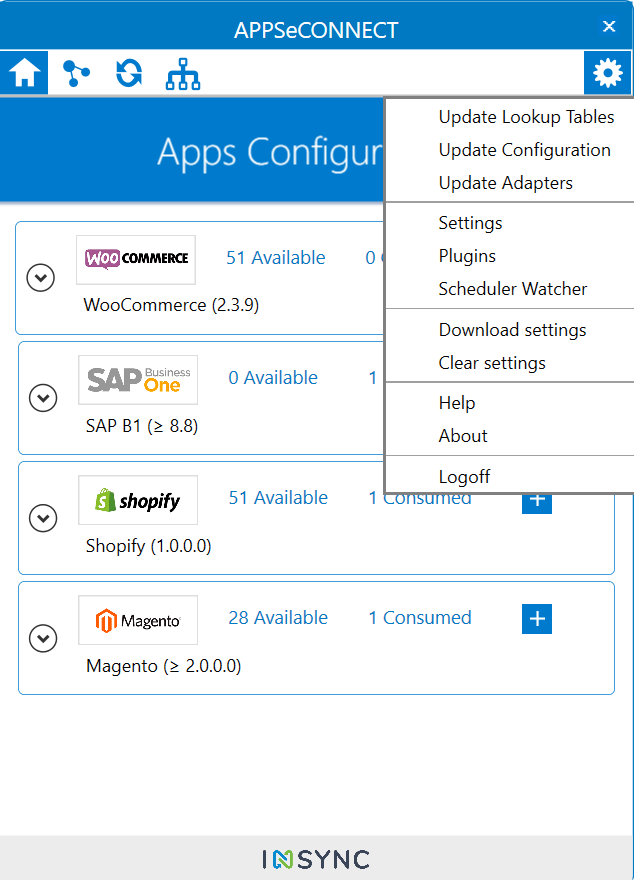Add a Shopify app with plus icon
This screenshot has width=634, height=880.
pyautogui.click(x=537, y=500)
